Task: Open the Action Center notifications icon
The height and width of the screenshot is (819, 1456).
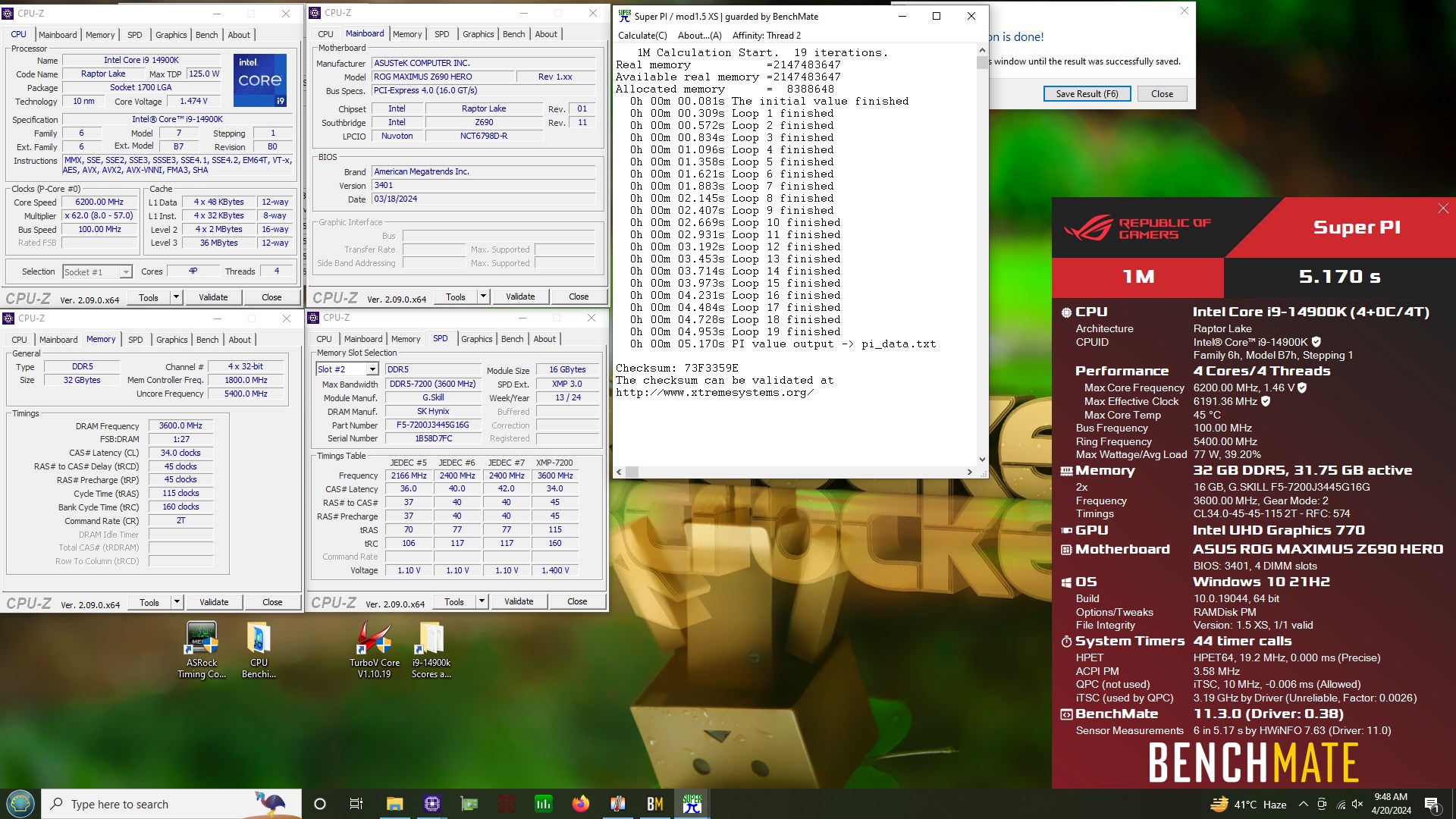Action: point(1432,804)
